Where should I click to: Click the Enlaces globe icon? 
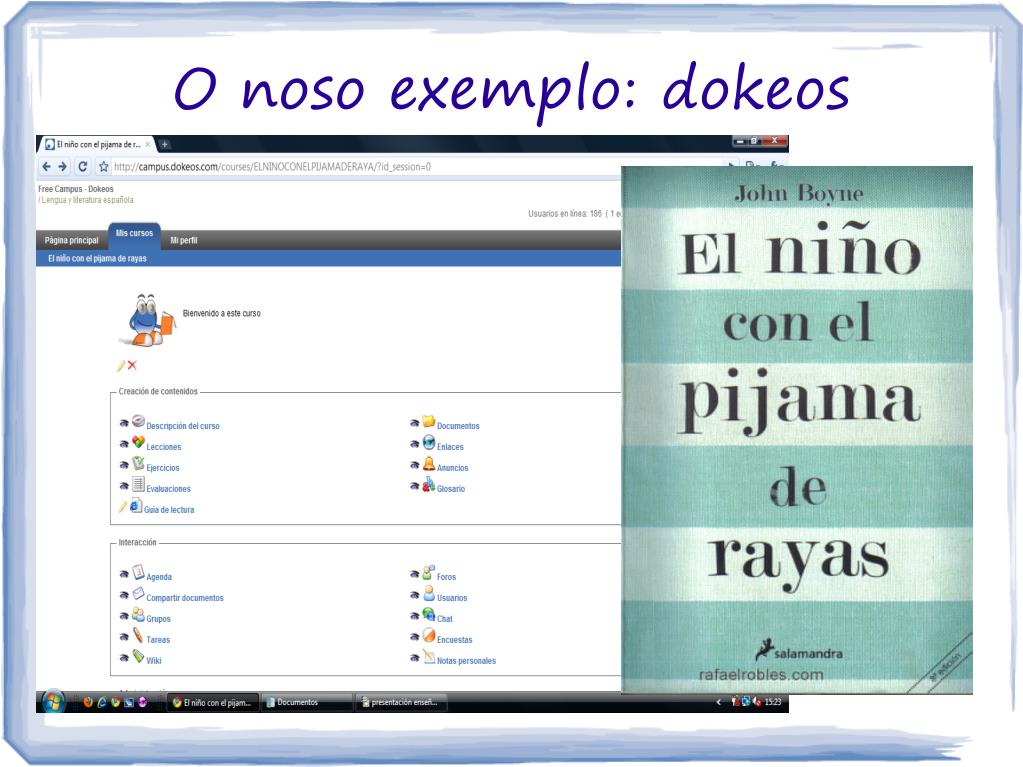(x=429, y=442)
